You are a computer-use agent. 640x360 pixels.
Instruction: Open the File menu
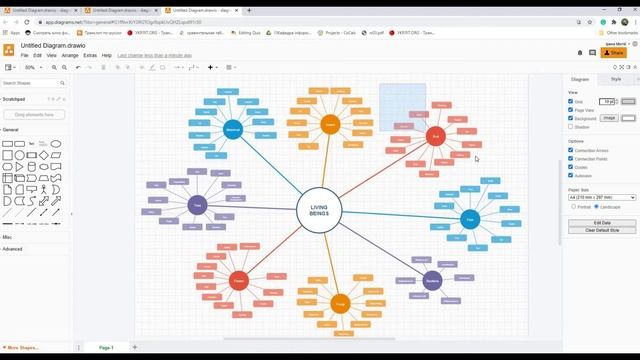(24, 56)
